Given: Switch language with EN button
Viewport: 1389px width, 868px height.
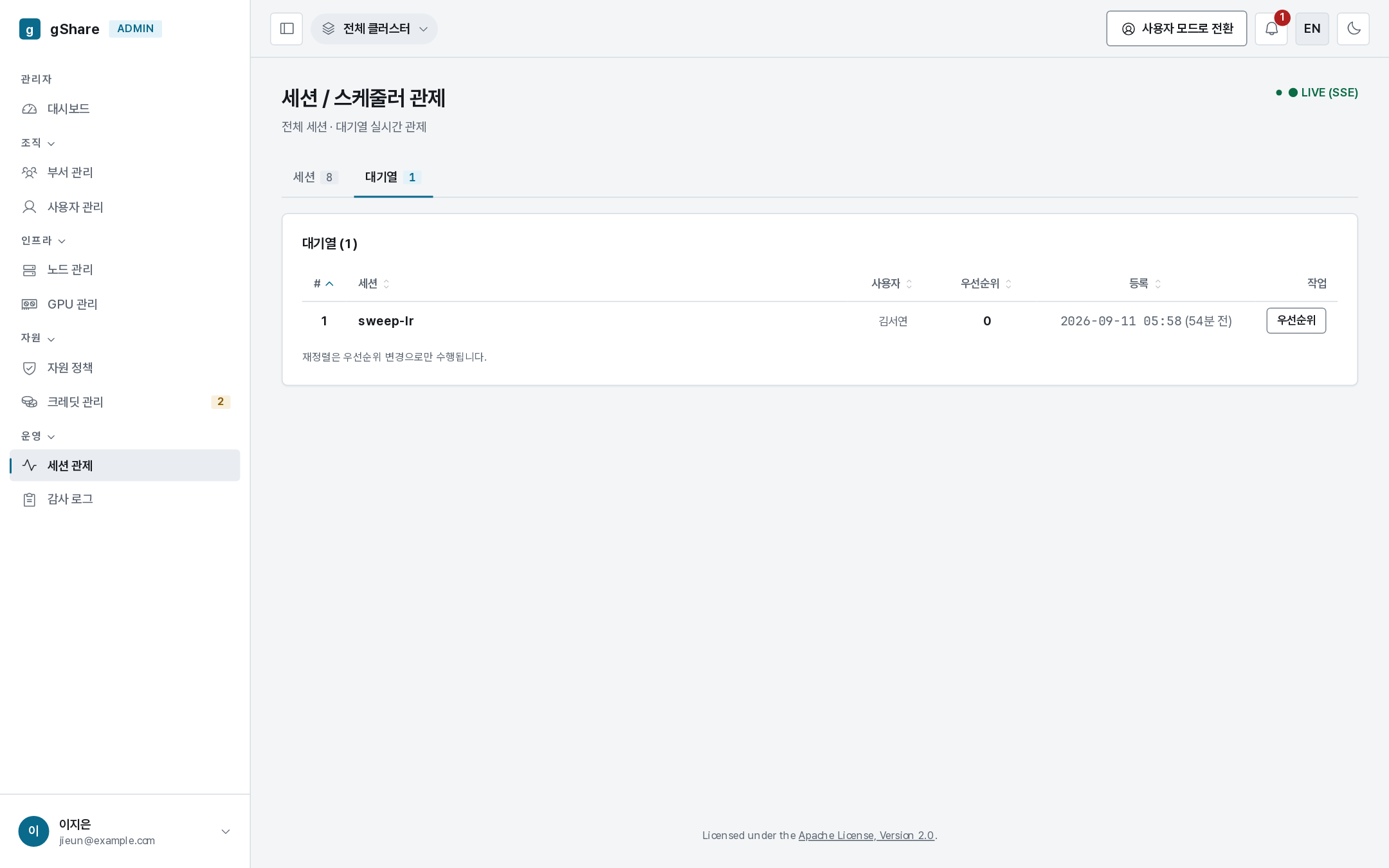Looking at the screenshot, I should tap(1312, 29).
